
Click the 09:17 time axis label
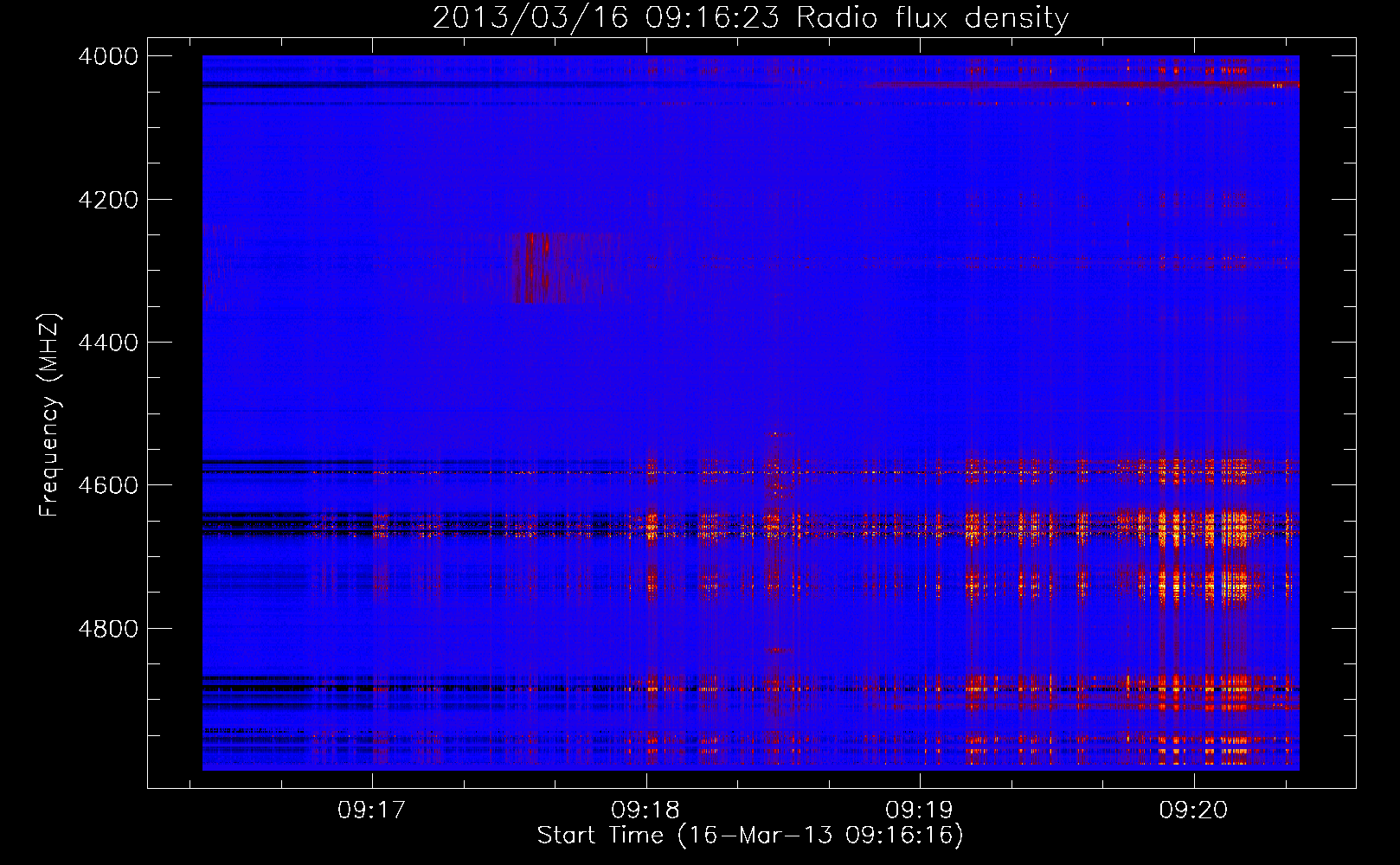[x=372, y=811]
